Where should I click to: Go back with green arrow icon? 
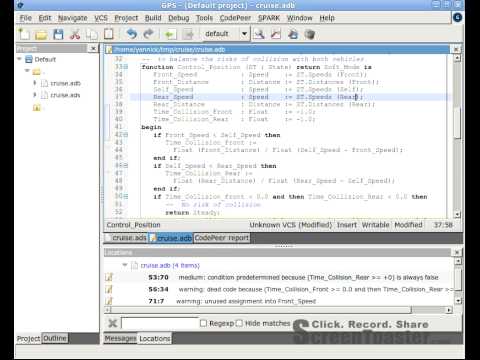[170, 34]
